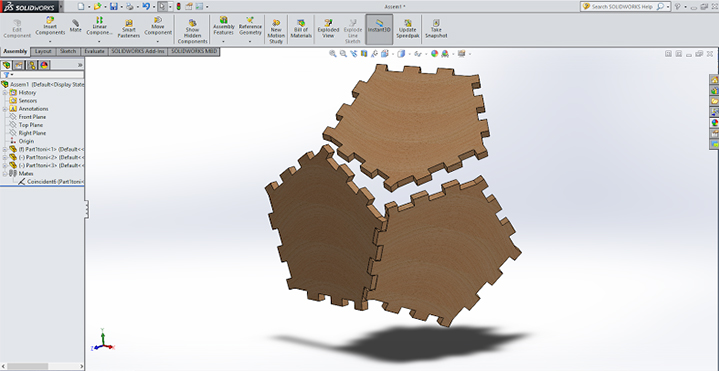Image resolution: width=719 pixels, height=371 pixels.
Task: Open Assembly Features dropdown arrow
Action: [x=224, y=41]
